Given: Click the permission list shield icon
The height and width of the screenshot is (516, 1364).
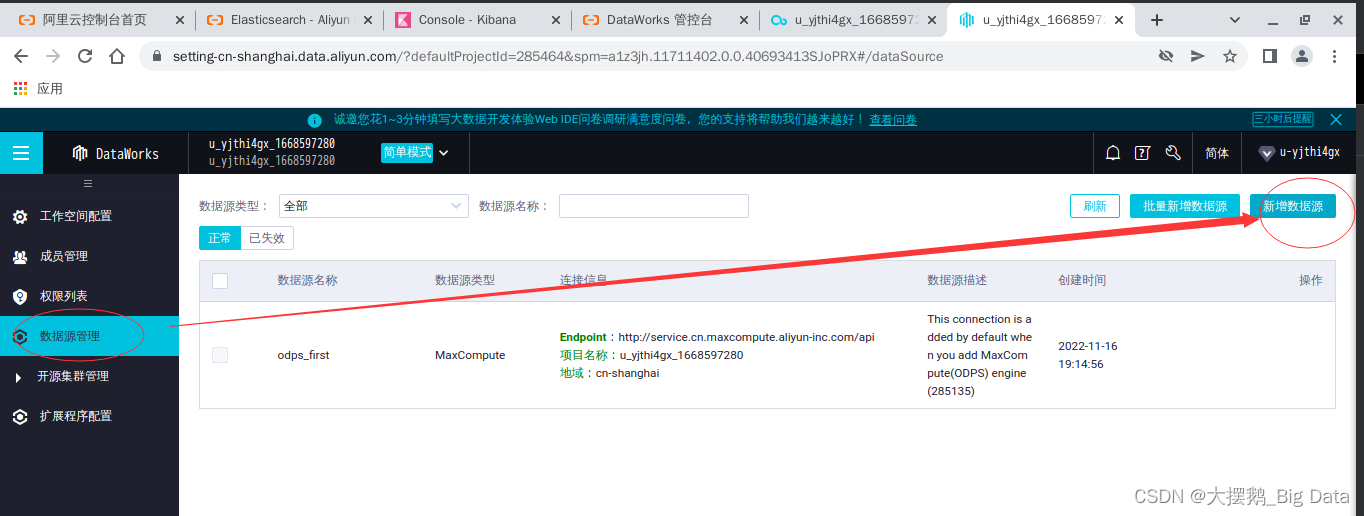Looking at the screenshot, I should pyautogui.click(x=20, y=297).
